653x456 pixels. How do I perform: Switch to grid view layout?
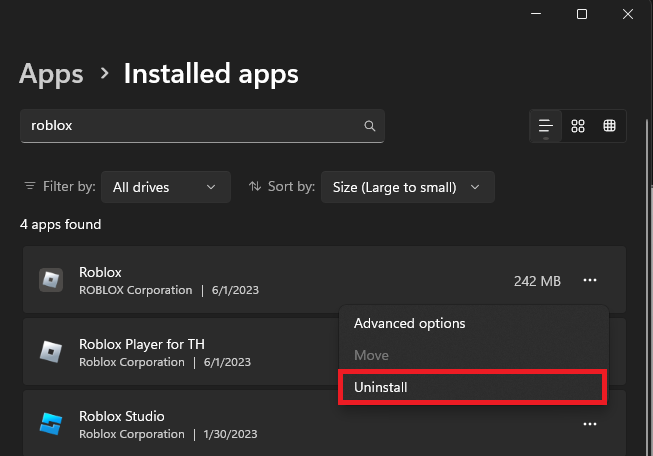point(578,126)
